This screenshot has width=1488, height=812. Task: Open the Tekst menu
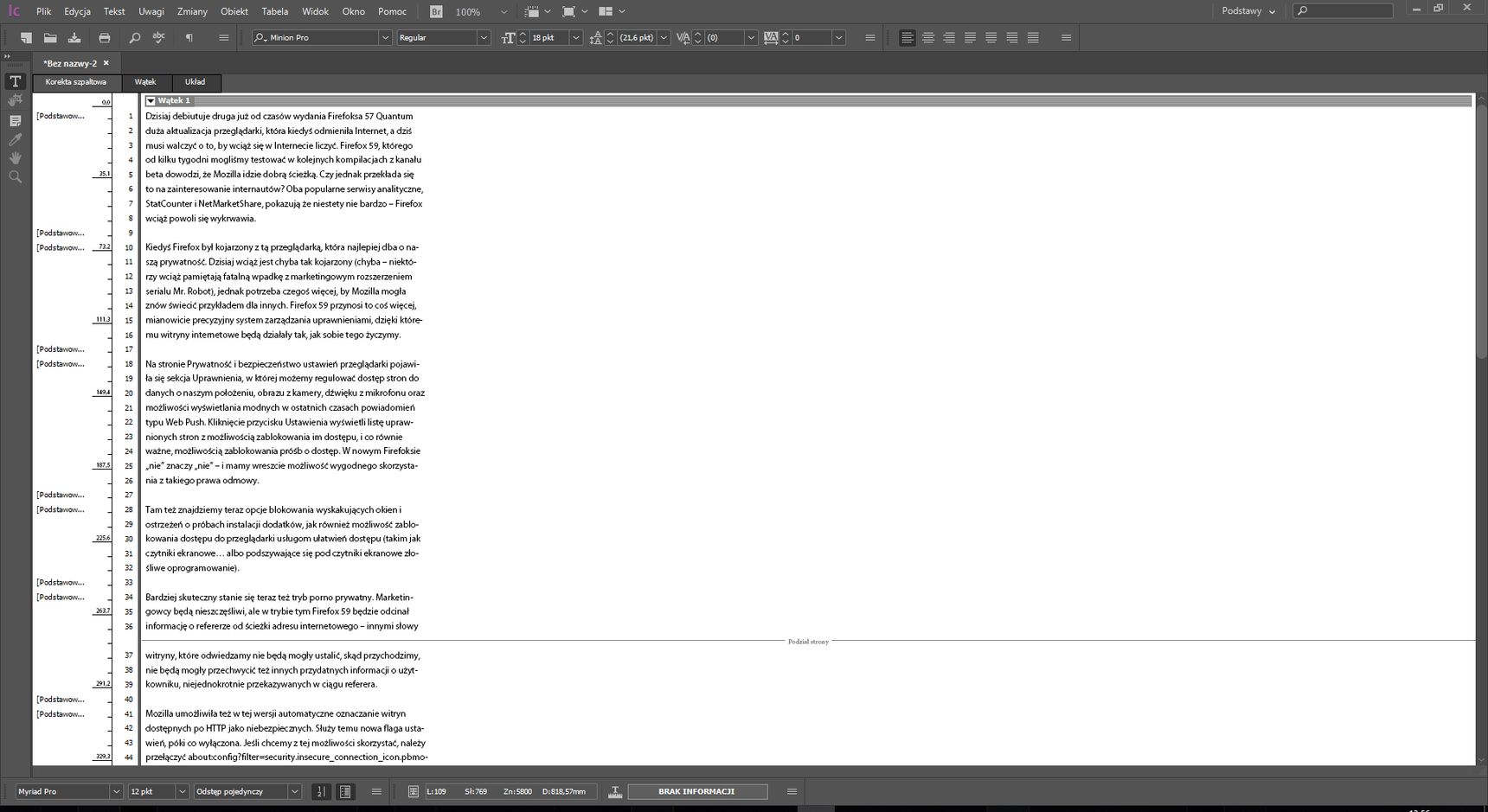pos(114,12)
